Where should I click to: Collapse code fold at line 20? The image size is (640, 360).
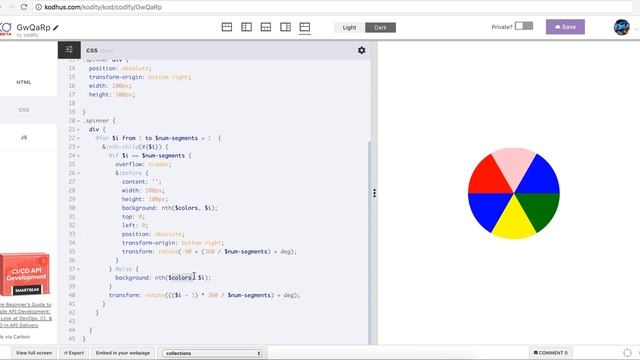click(78, 121)
